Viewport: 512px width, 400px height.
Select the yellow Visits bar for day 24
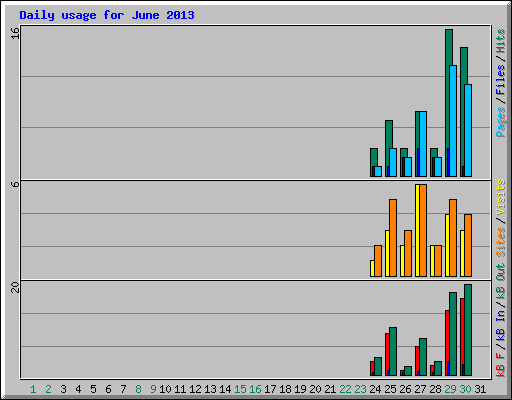coord(372,268)
